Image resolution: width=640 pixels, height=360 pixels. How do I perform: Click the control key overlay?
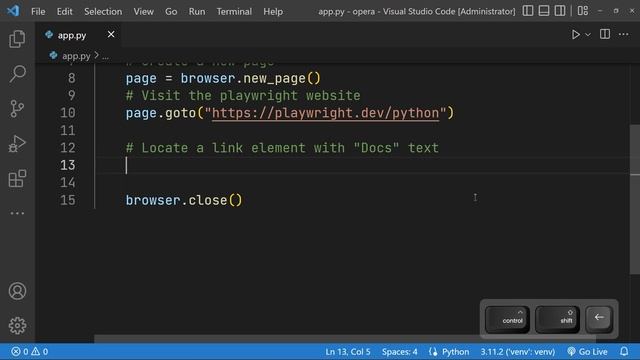(x=507, y=319)
